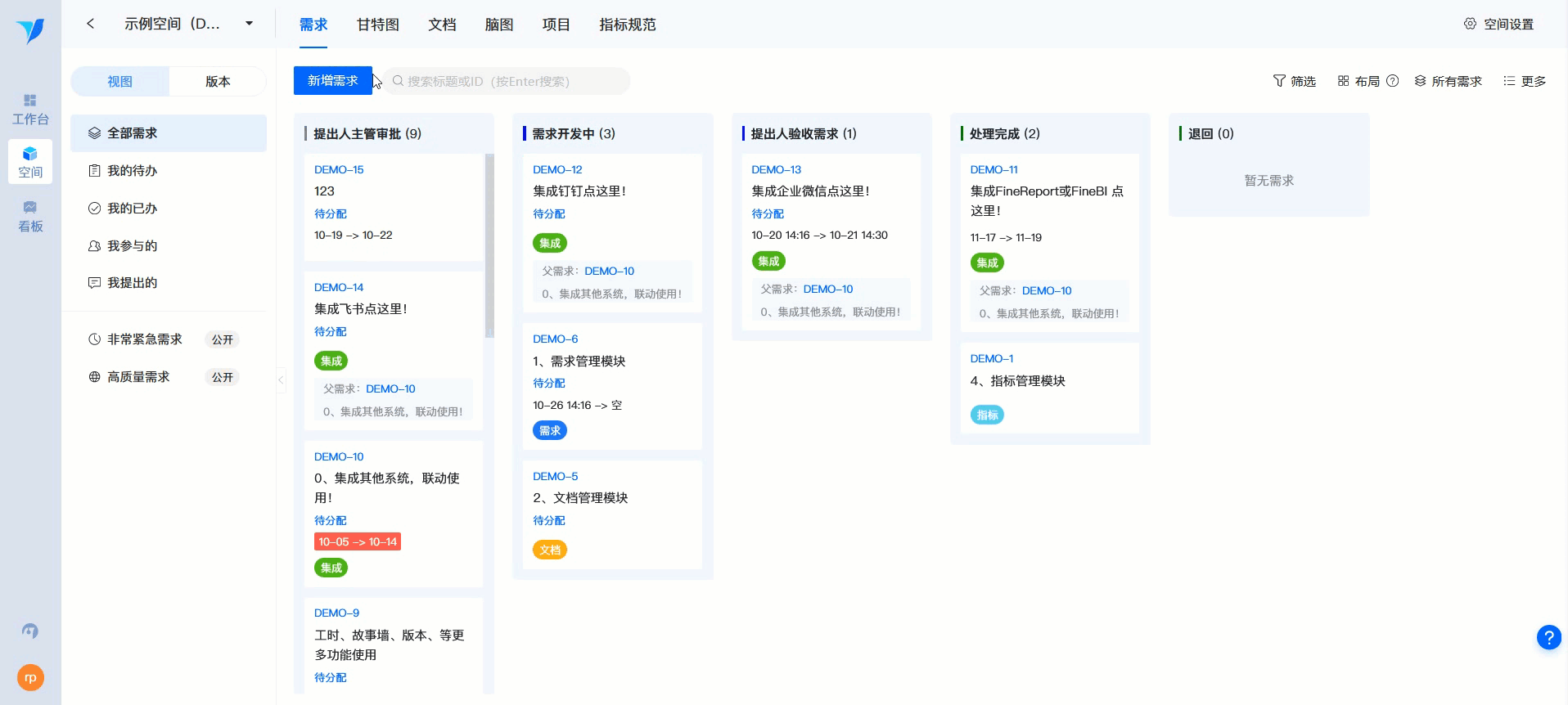Switch to the 指标规范 tab
The height and width of the screenshot is (705, 1568).
pos(628,25)
